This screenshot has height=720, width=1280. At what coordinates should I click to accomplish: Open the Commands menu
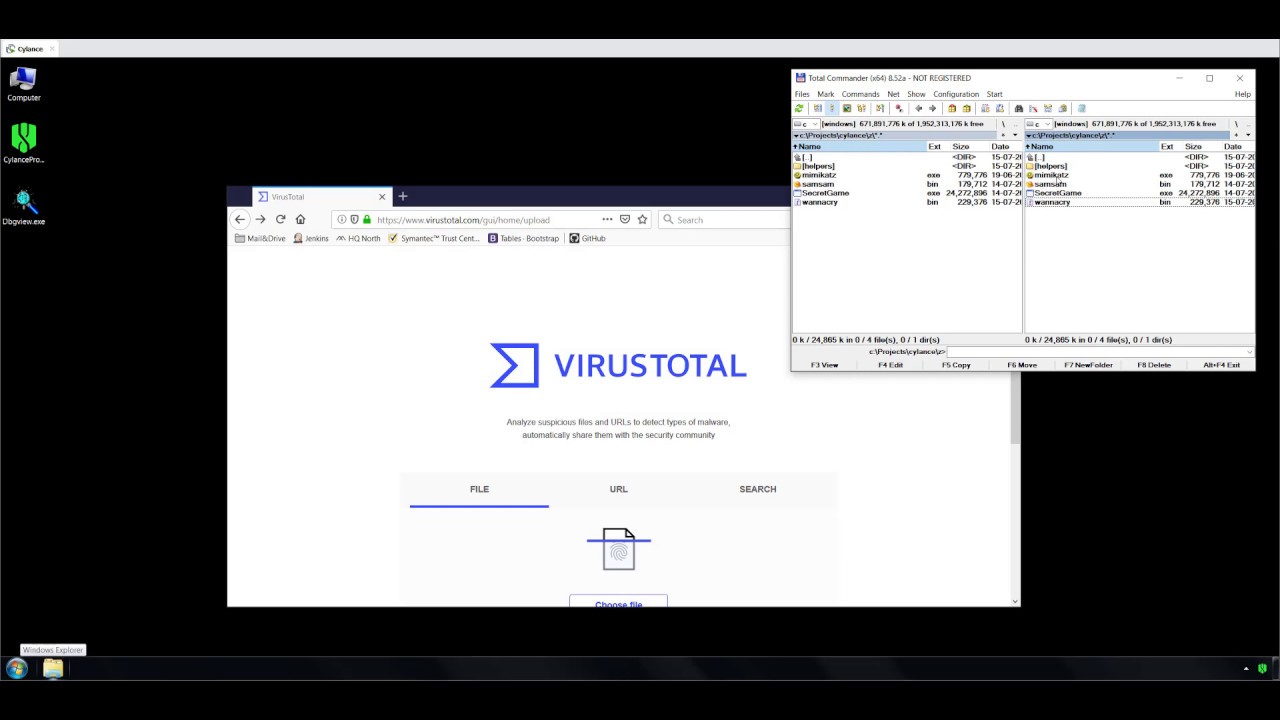coord(860,94)
